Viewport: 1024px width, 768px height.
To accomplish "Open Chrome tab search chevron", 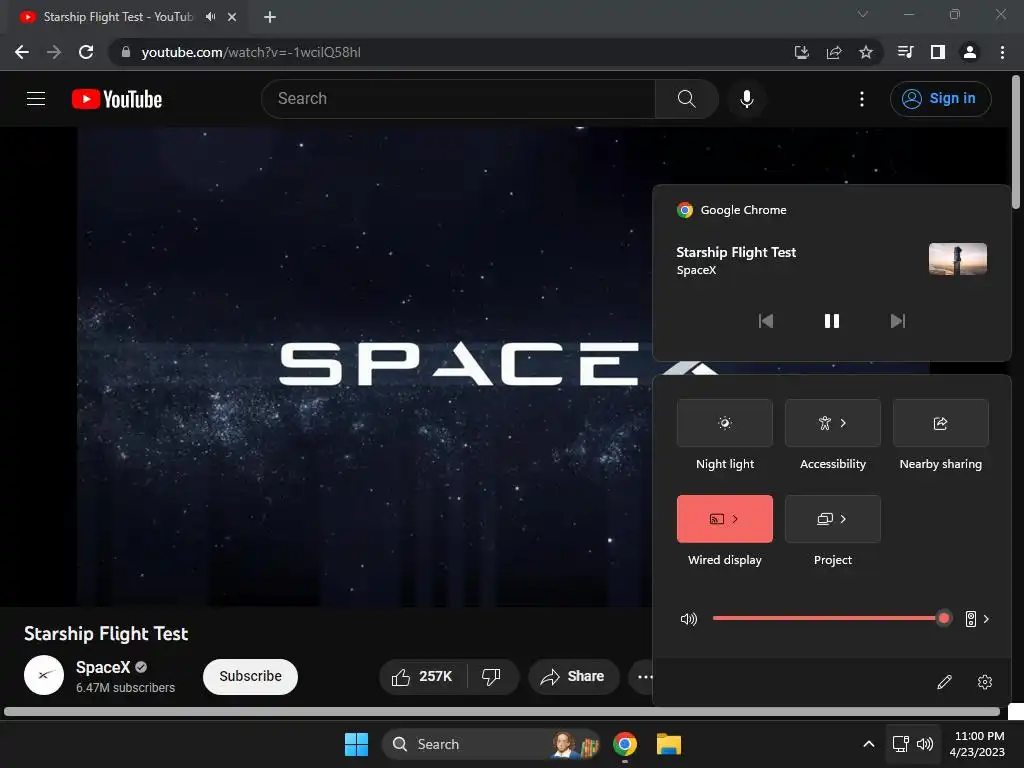I will tap(863, 14).
